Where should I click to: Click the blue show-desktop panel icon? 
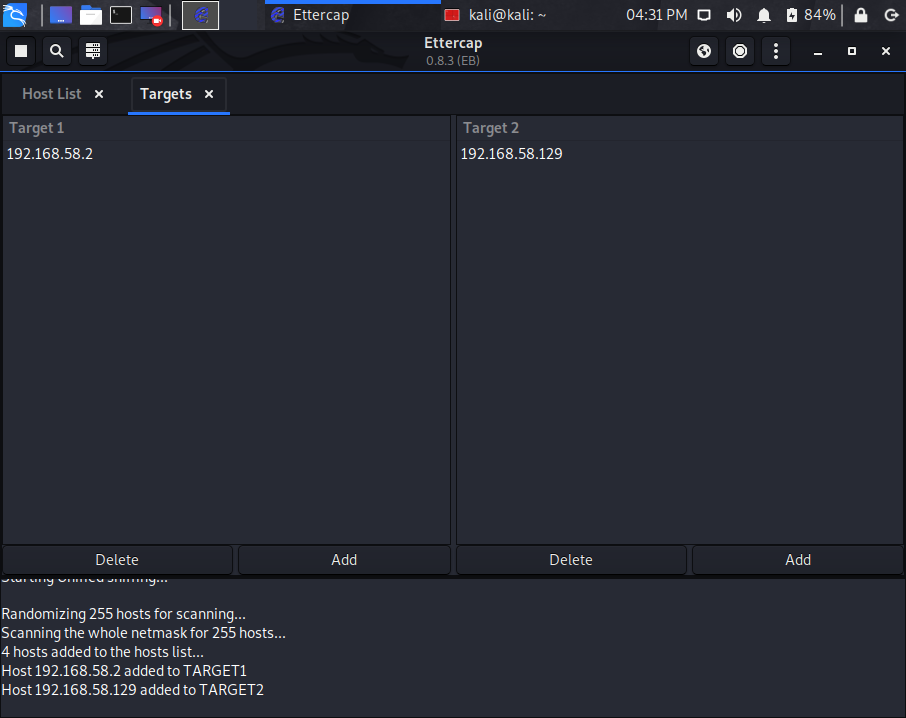(61, 15)
